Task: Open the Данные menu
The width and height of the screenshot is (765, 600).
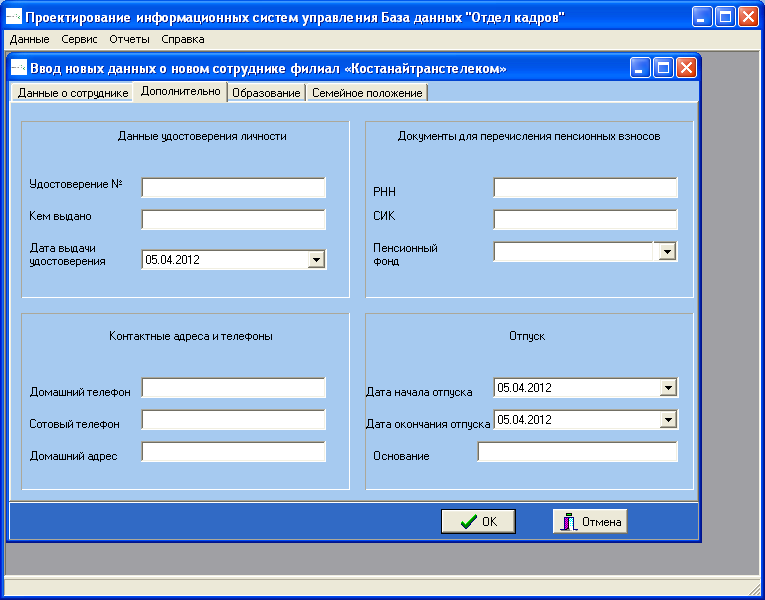Action: tap(30, 40)
